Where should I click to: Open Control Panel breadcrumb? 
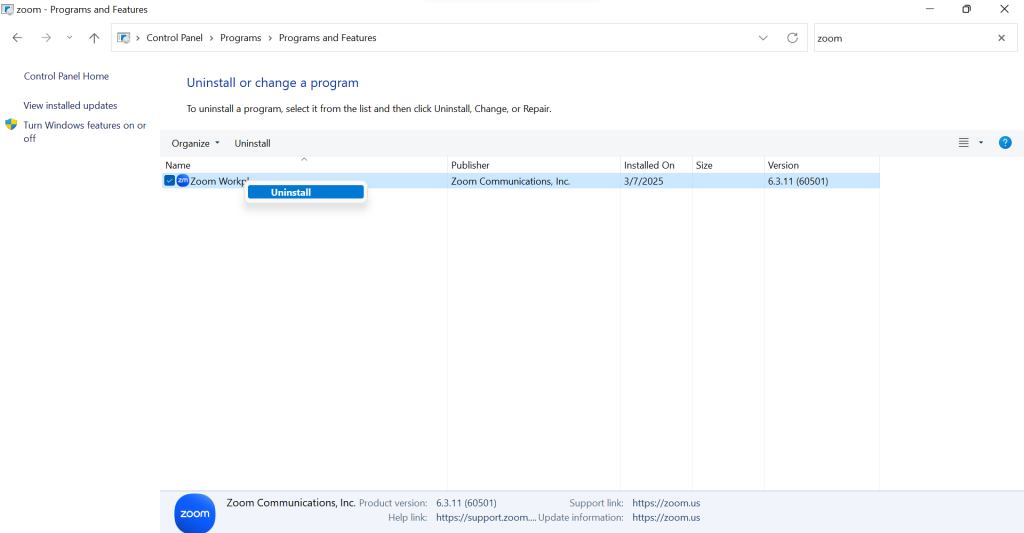(x=174, y=38)
